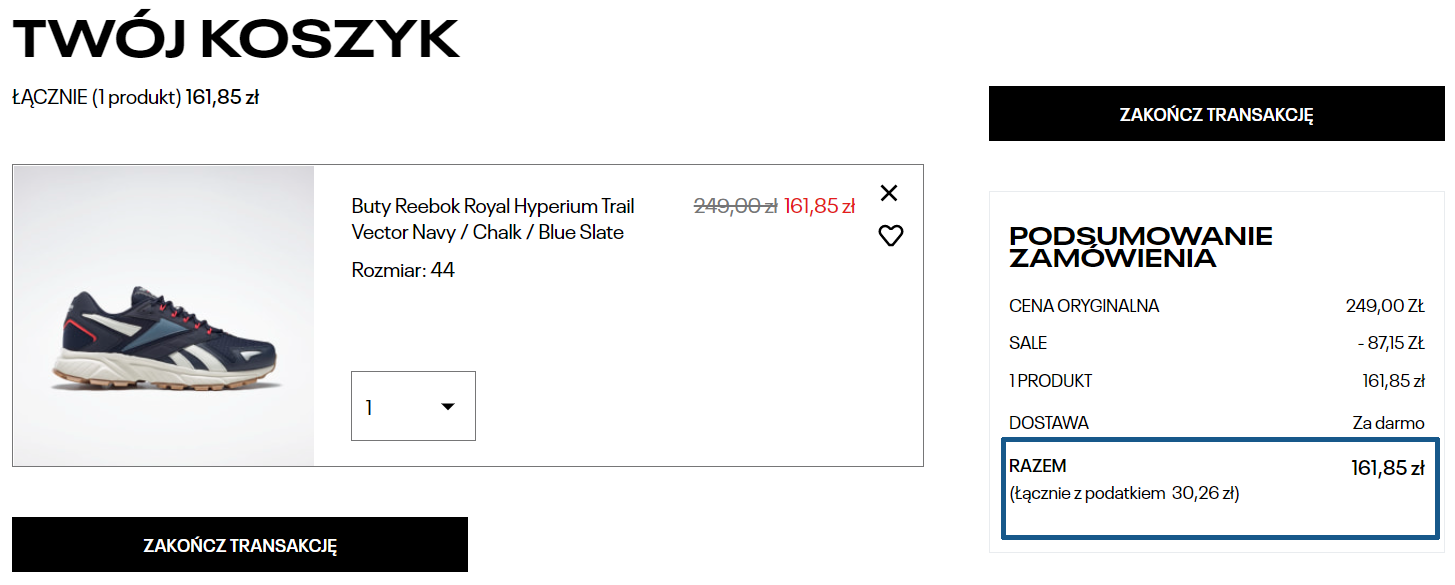The image size is (1455, 585).
Task: Select the SALE discount summary row
Action: [1216, 343]
